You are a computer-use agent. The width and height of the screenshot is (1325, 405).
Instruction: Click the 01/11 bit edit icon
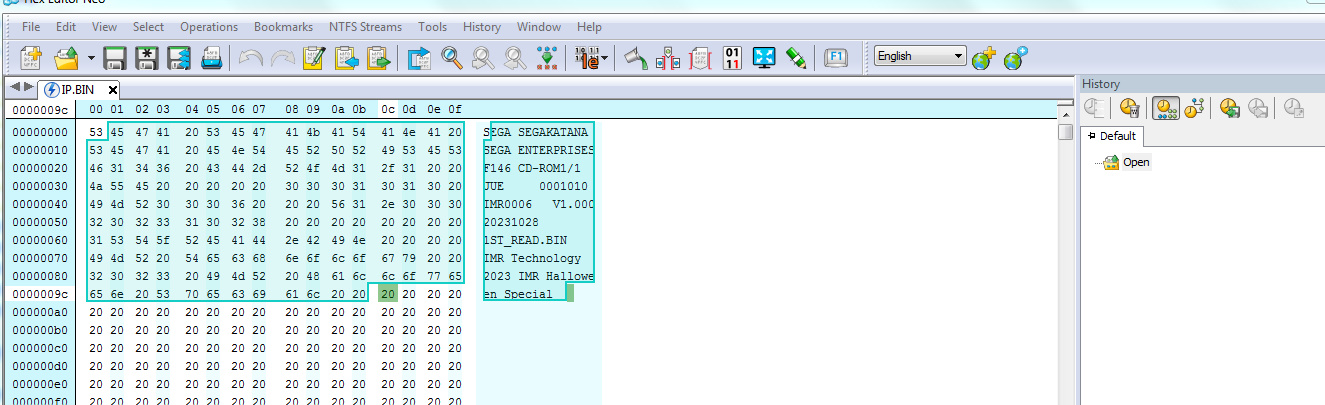732,58
